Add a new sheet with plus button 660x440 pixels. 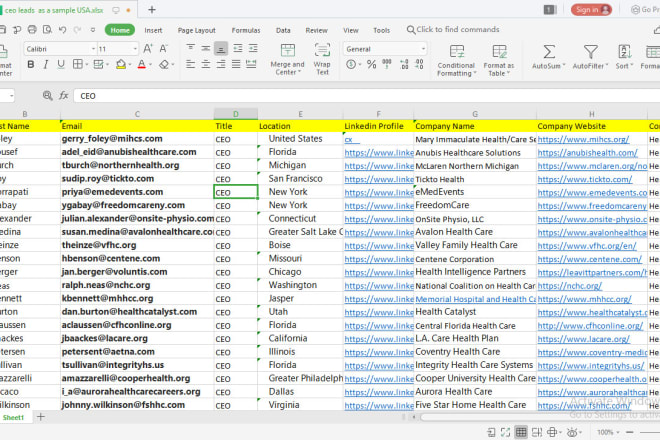tap(41, 417)
